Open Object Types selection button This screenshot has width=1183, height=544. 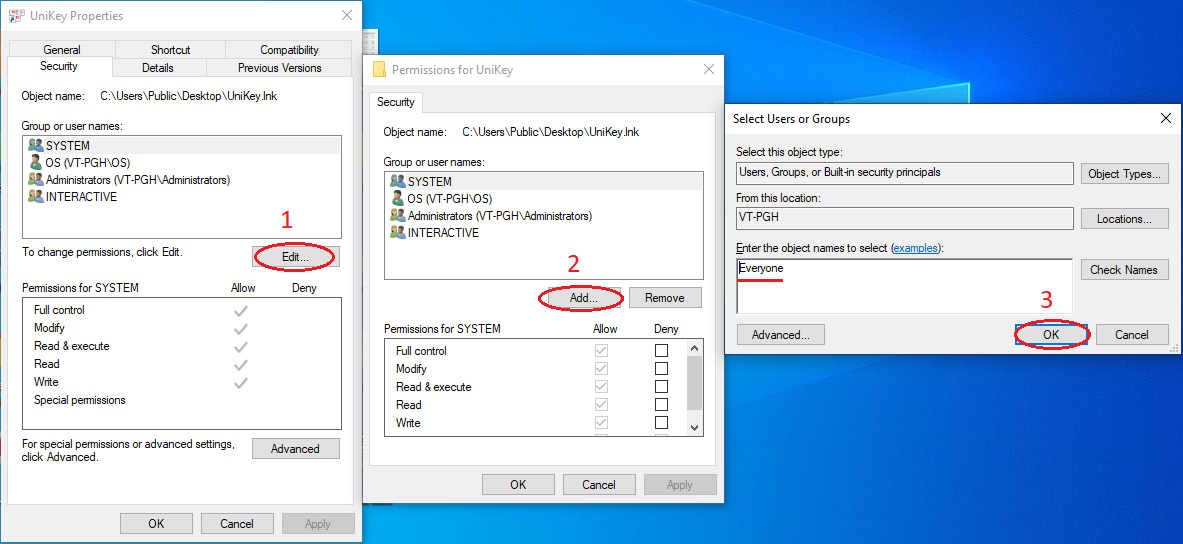[1124, 173]
